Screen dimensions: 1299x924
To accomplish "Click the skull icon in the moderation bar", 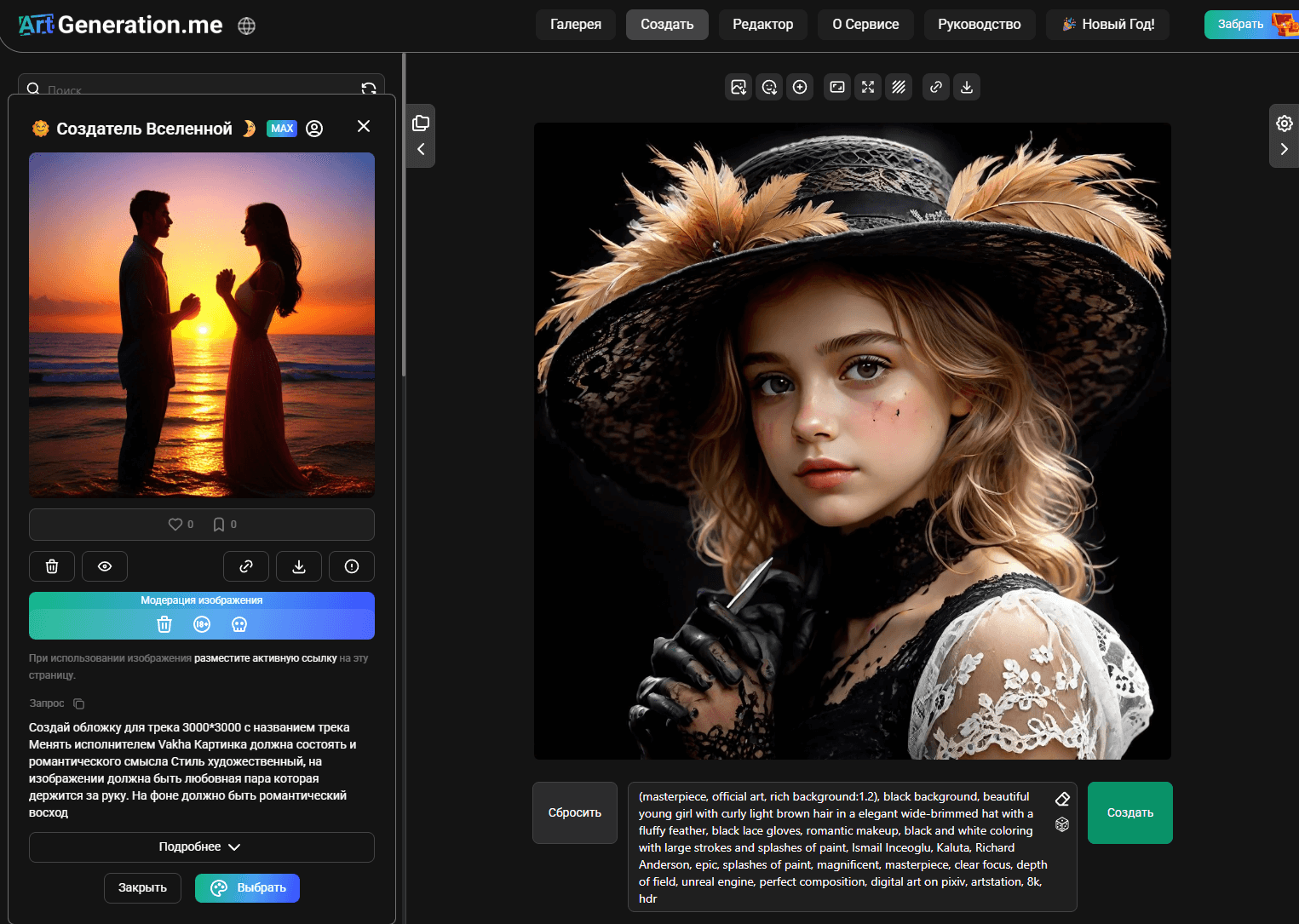I will (239, 624).
